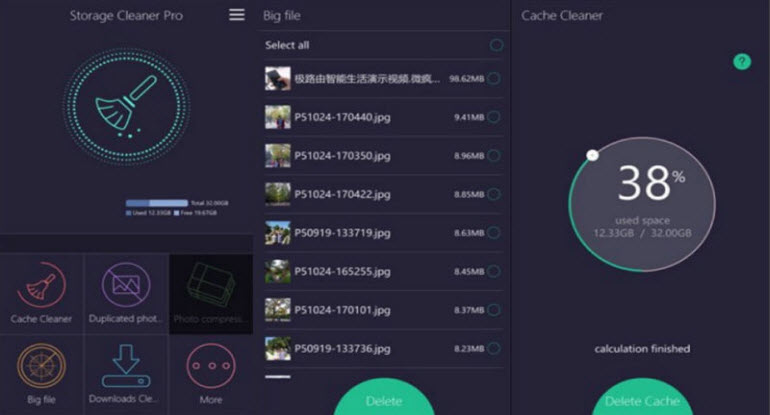770x415 pixels.
Task: Click the 8.23MB size value
Action: pyautogui.click(x=469, y=349)
